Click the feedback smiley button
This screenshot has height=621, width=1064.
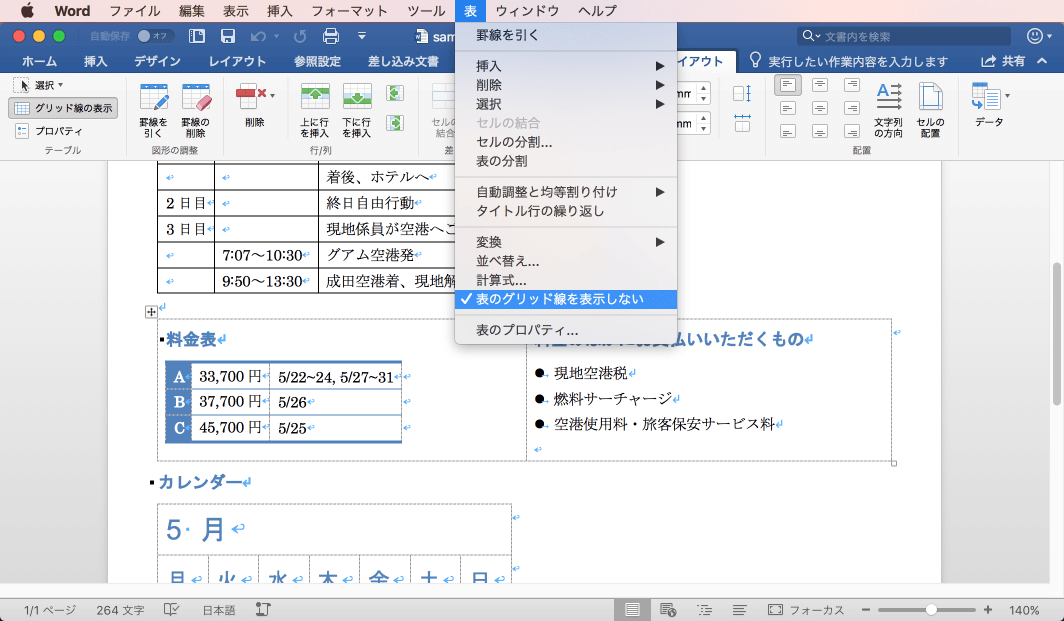click(x=1035, y=36)
